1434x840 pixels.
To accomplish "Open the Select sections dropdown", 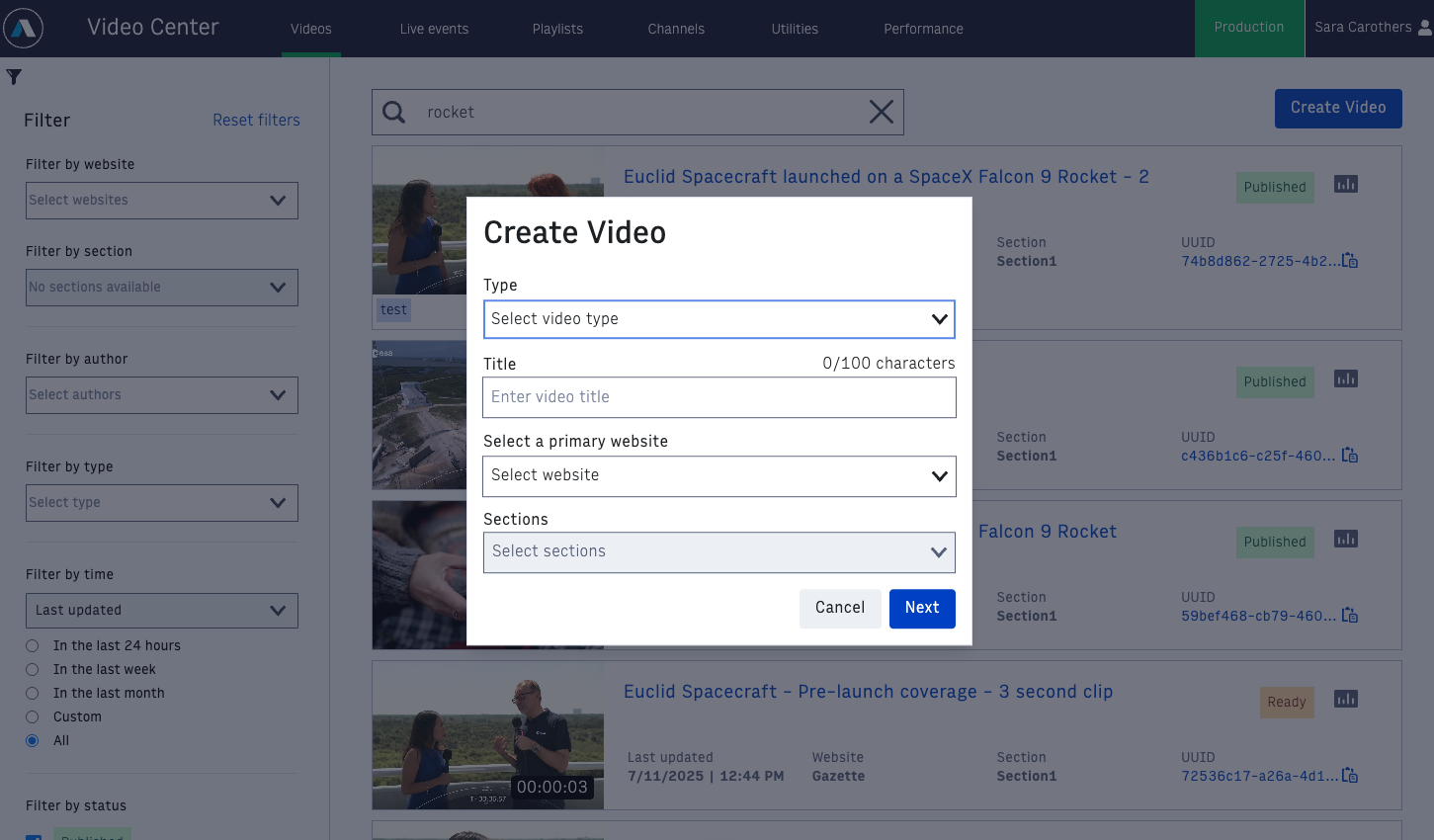I will 719,552.
